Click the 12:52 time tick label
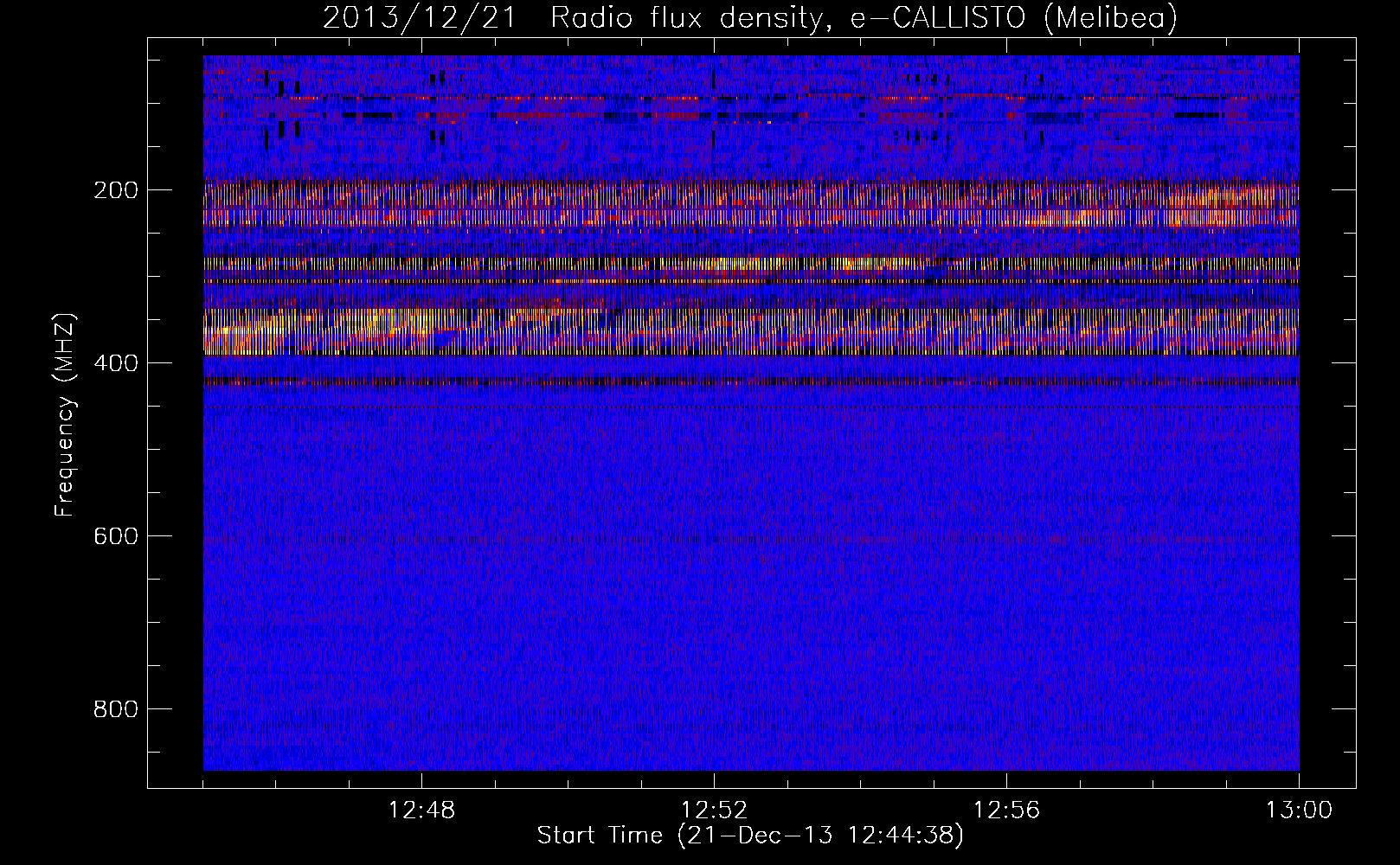 click(x=714, y=811)
